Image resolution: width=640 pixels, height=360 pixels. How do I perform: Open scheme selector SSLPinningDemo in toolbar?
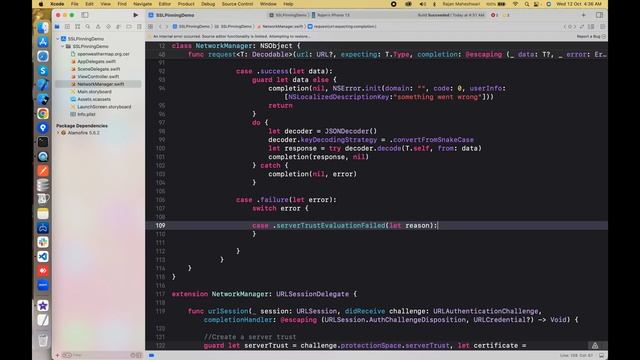coord(288,15)
